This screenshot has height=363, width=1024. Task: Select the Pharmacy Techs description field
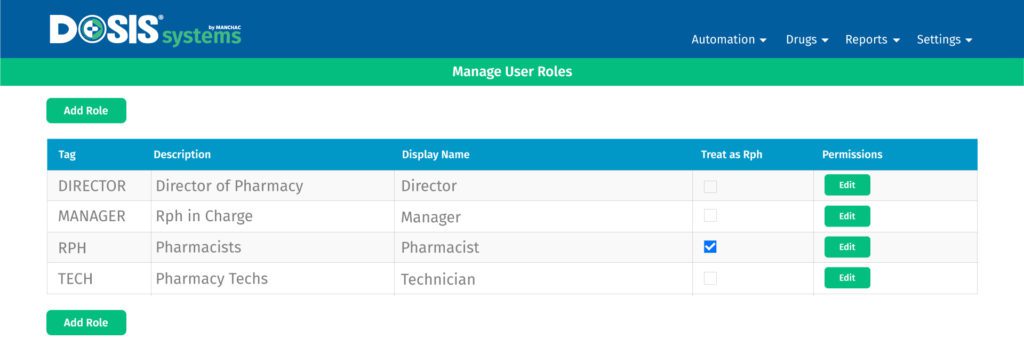[272, 279]
